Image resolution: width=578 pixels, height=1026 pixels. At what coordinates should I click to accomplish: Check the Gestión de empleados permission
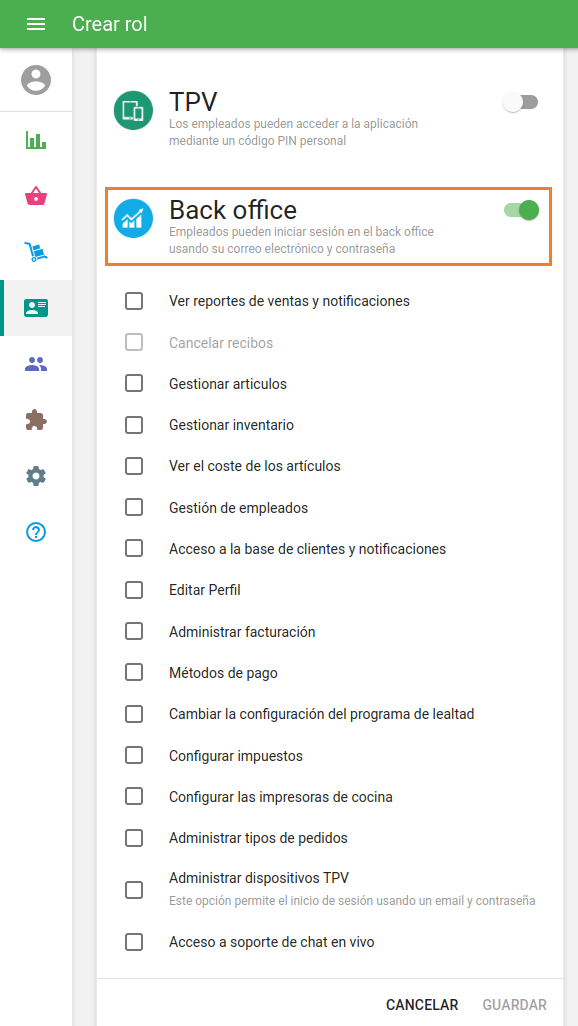tap(134, 507)
